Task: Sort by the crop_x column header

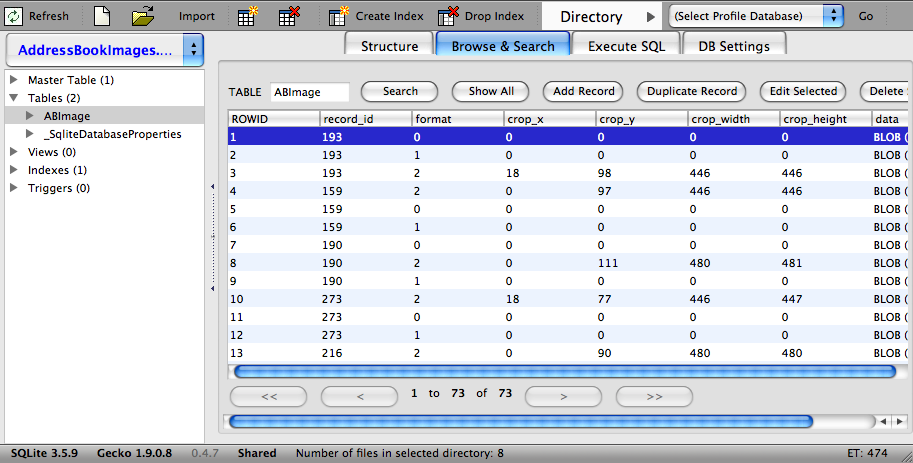Action: click(550, 119)
